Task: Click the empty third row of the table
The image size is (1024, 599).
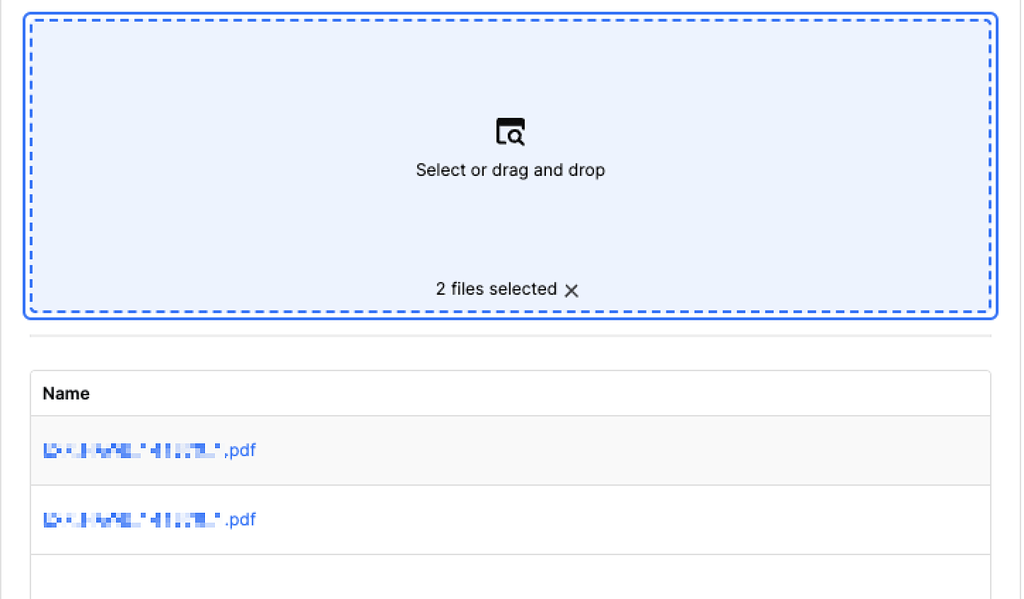Action: [x=510, y=577]
